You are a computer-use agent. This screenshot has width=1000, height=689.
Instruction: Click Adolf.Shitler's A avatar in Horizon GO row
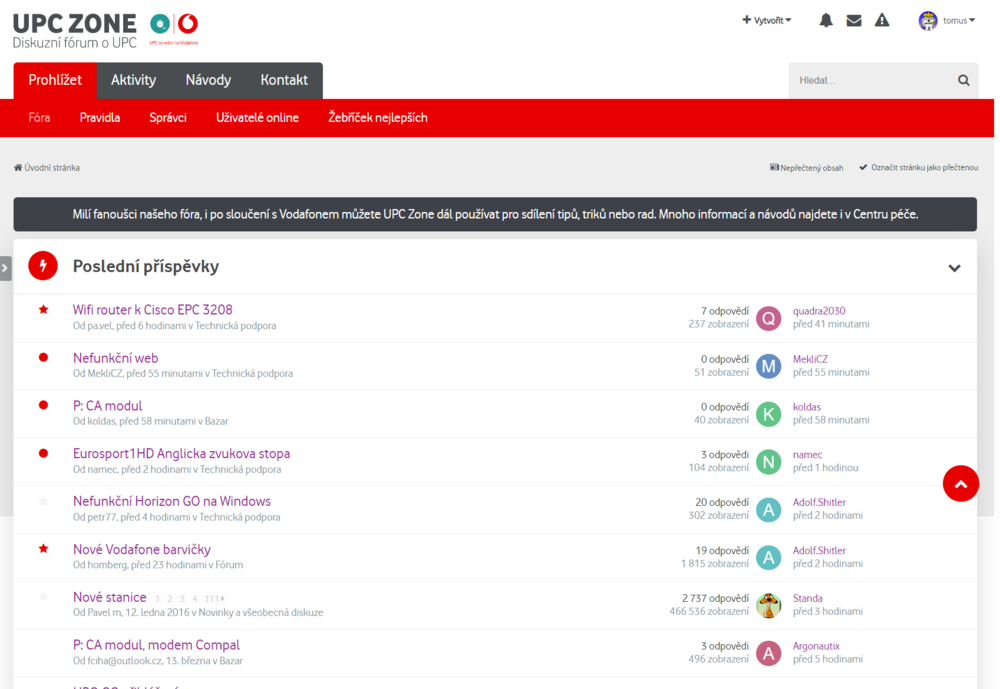pyautogui.click(x=768, y=510)
